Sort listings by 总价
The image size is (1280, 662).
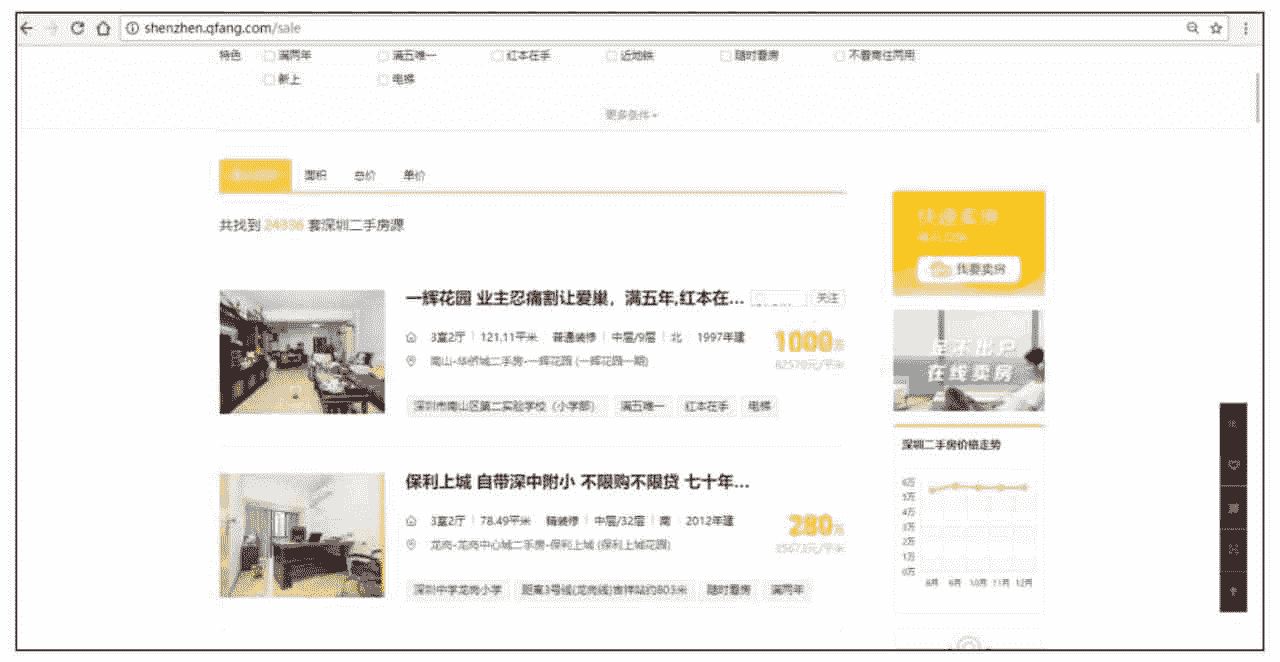[x=365, y=176]
